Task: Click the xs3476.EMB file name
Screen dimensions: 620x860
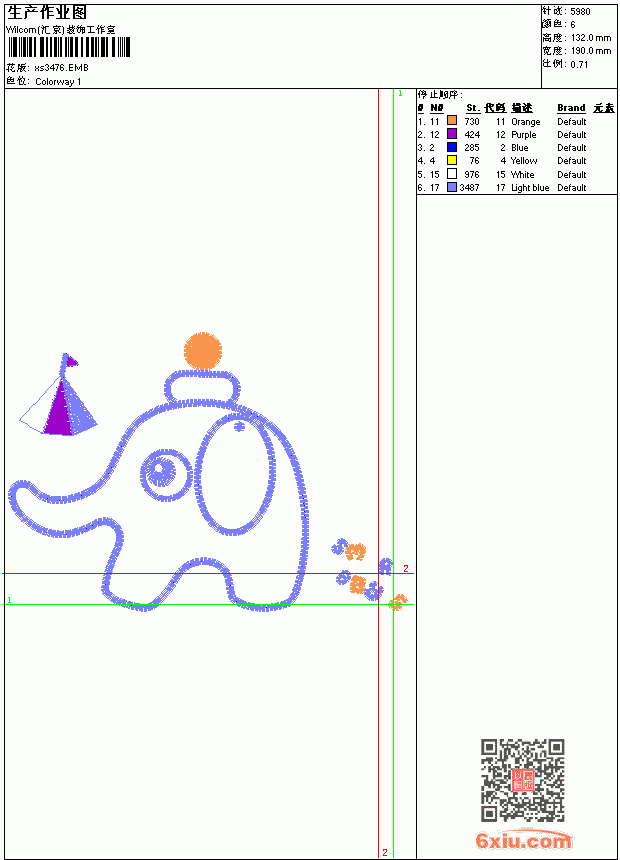Action: pos(61,68)
